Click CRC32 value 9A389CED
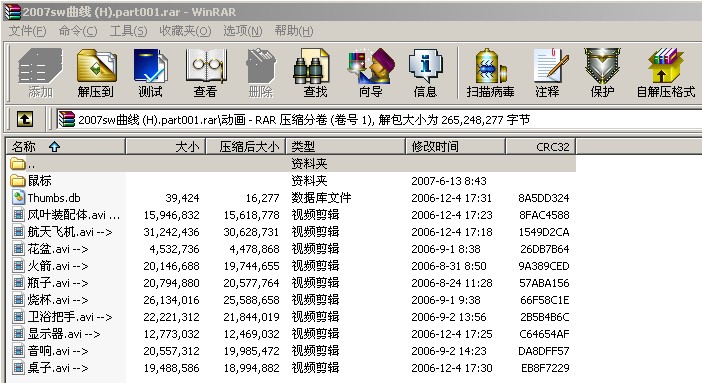Screen dimensions: 702x383 [x=544, y=266]
